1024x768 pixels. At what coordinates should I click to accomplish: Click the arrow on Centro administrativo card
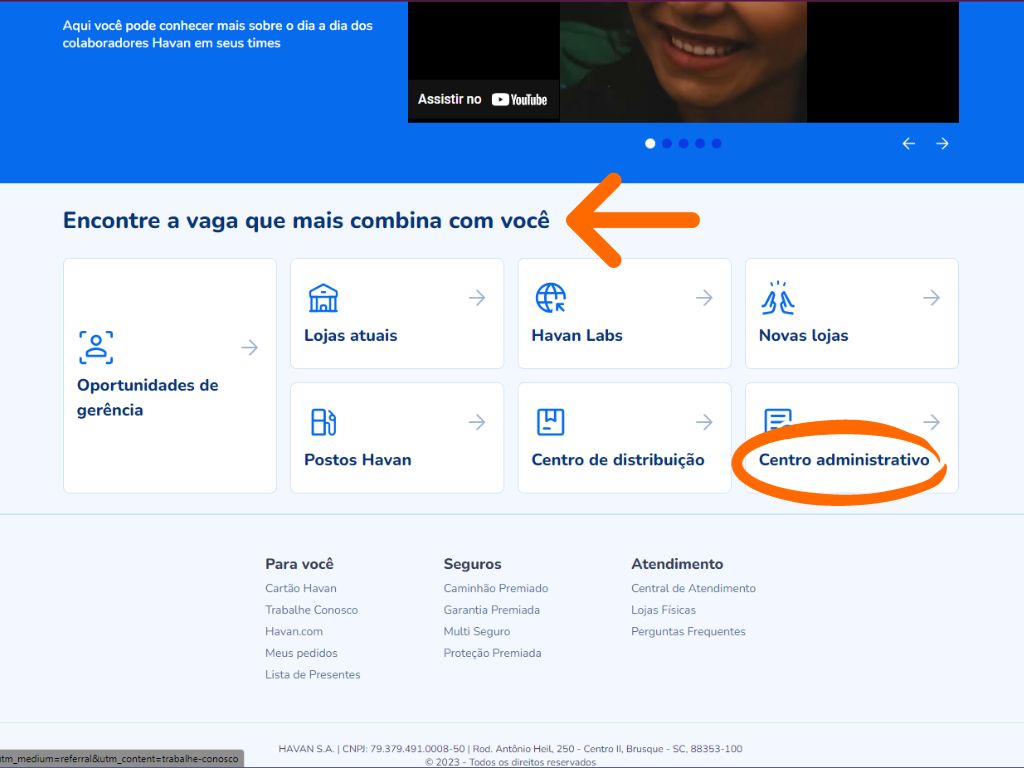point(931,422)
